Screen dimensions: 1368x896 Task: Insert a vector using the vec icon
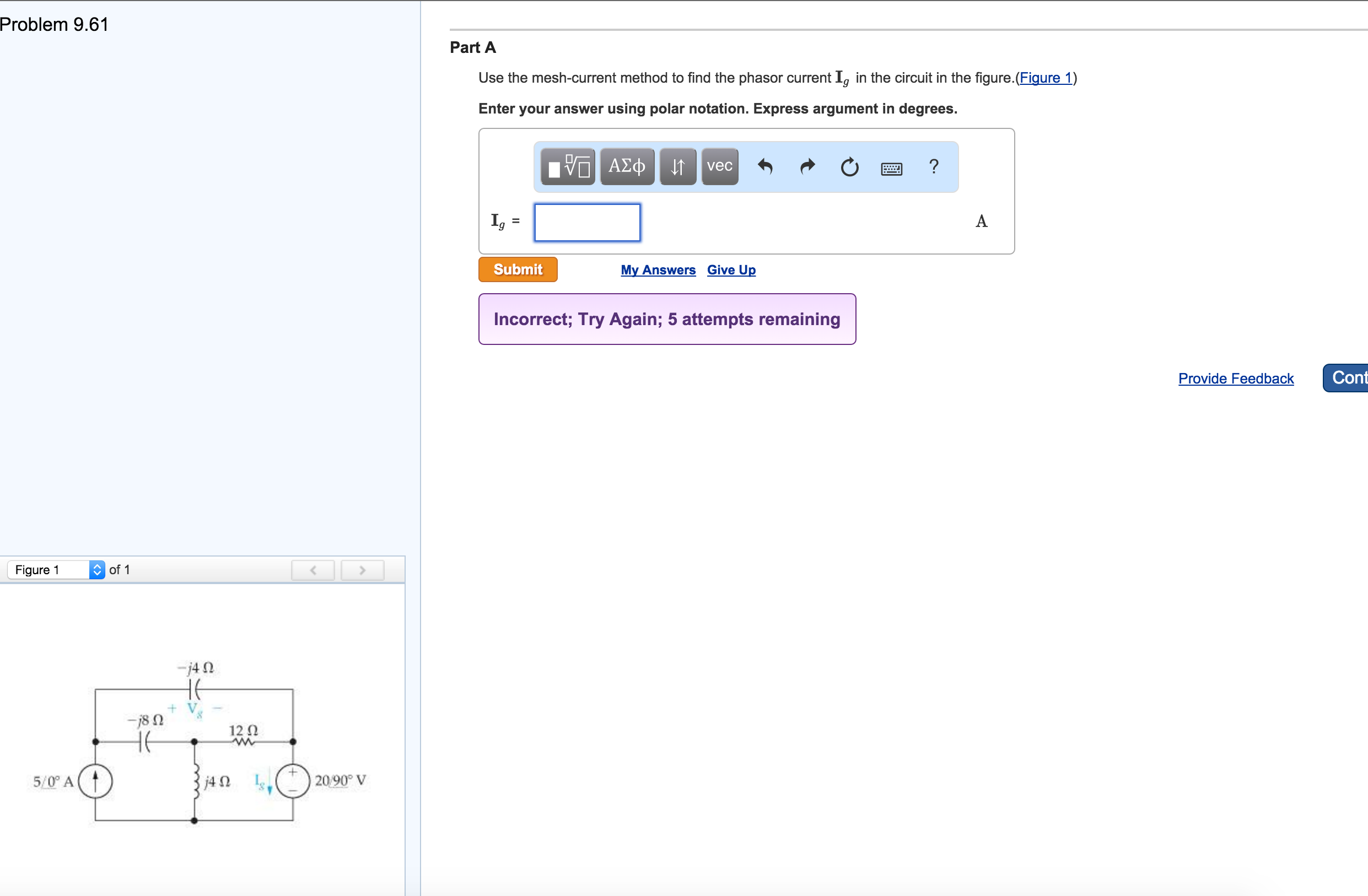[x=719, y=166]
